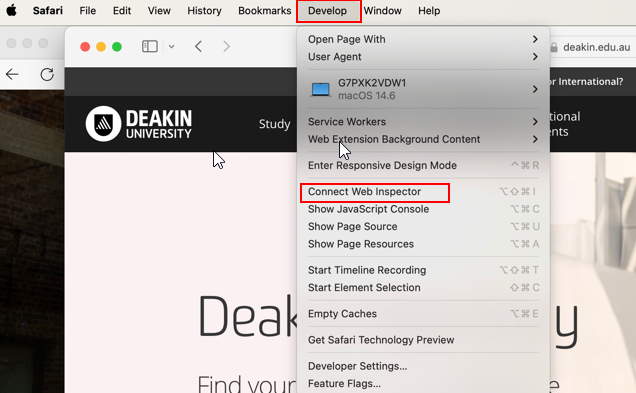Expand Web Extension Background Content submenu
This screenshot has width=636, height=393.
tap(423, 139)
